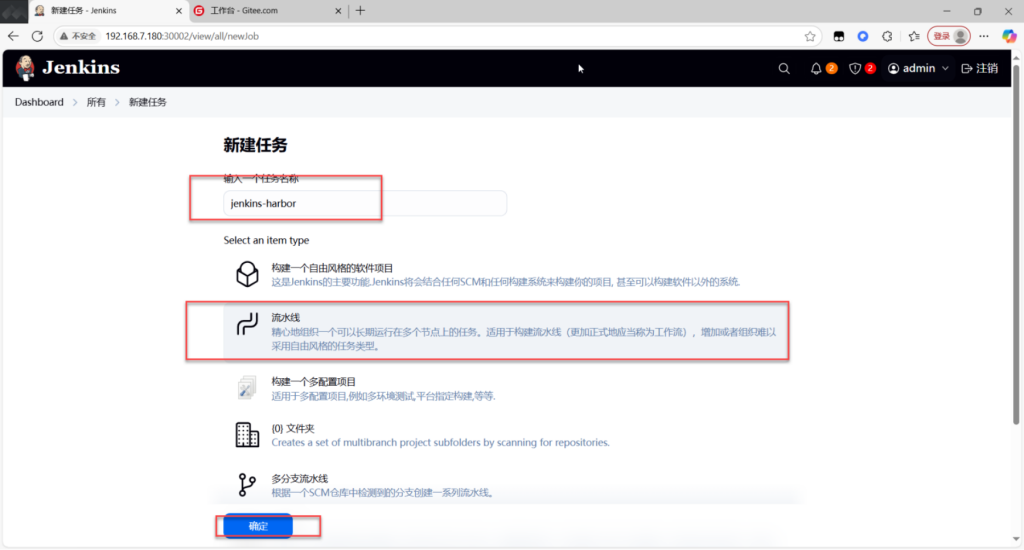
Task: Open the notifications bell icon
Action: (817, 69)
